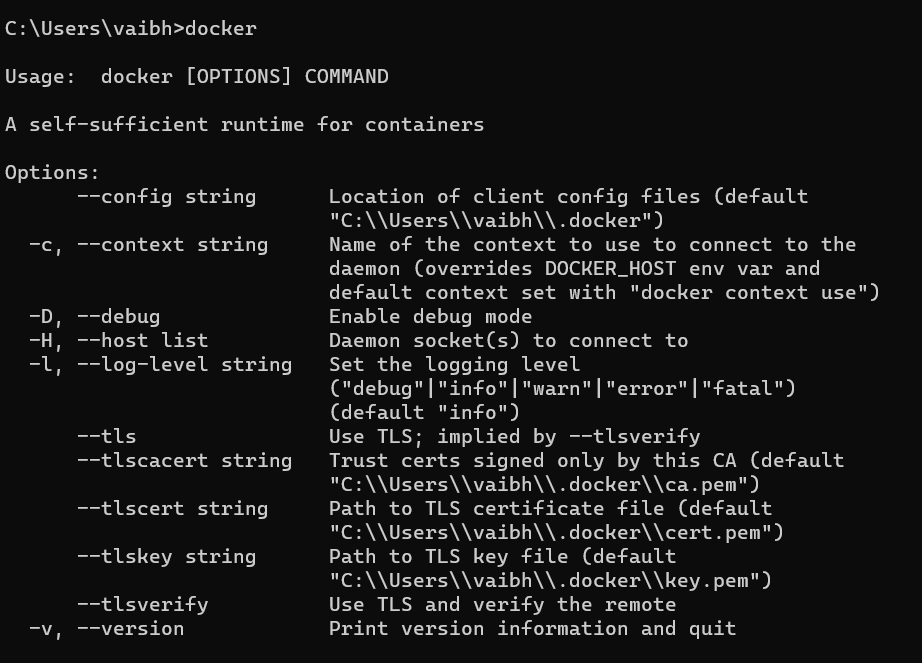
Task: Click the "--tlscacert string" option
Action: pyautogui.click(x=184, y=461)
